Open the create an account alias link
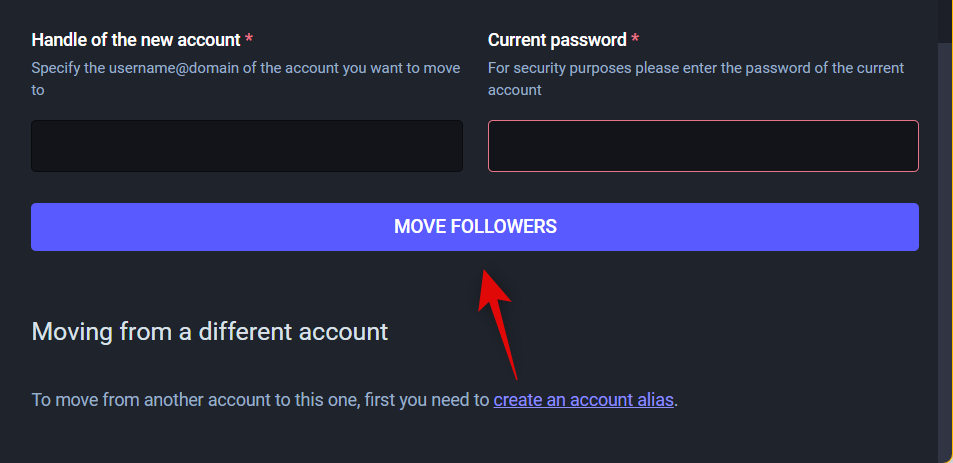The height and width of the screenshot is (463, 953). [x=584, y=400]
